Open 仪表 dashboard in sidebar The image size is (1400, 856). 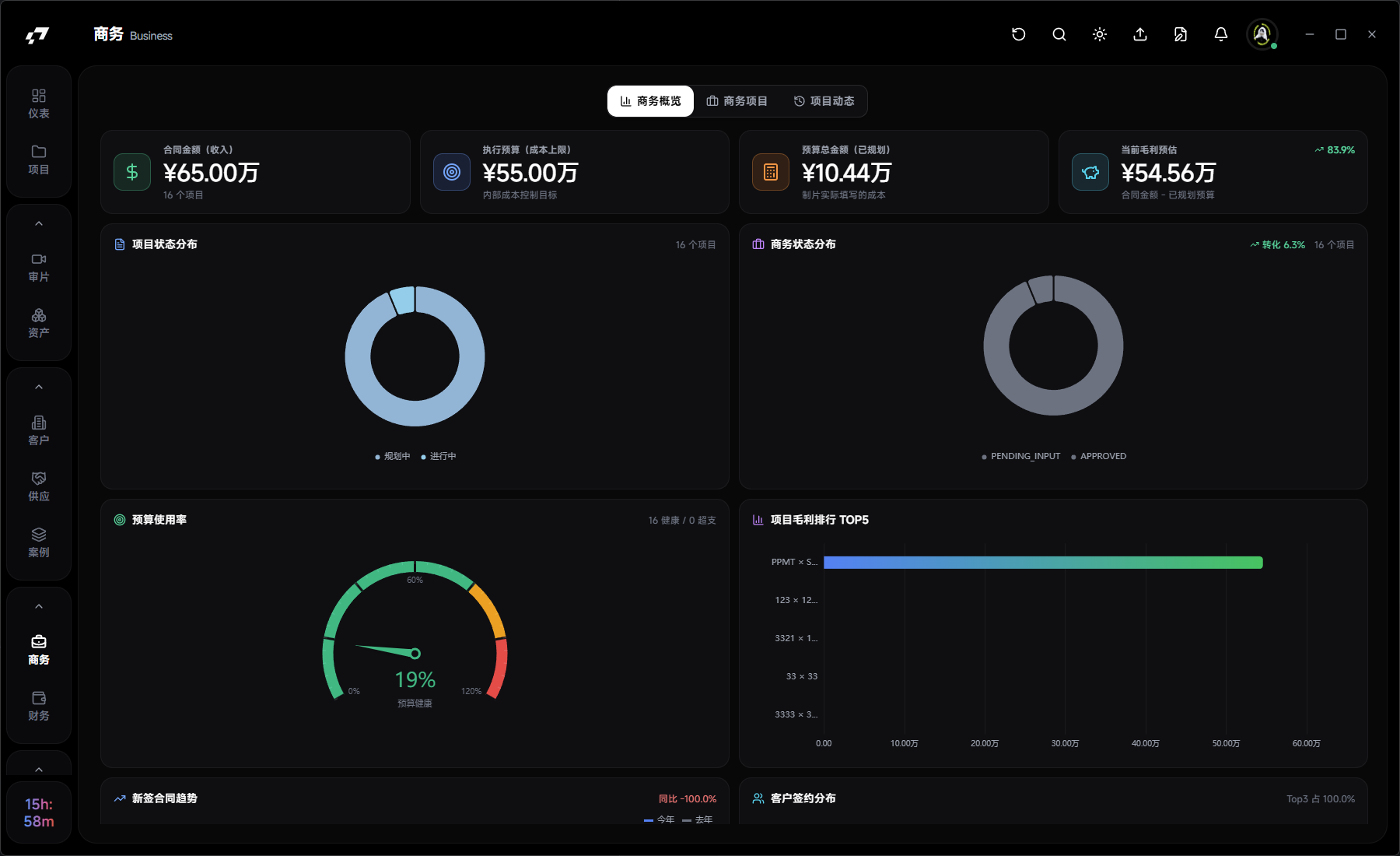point(39,103)
